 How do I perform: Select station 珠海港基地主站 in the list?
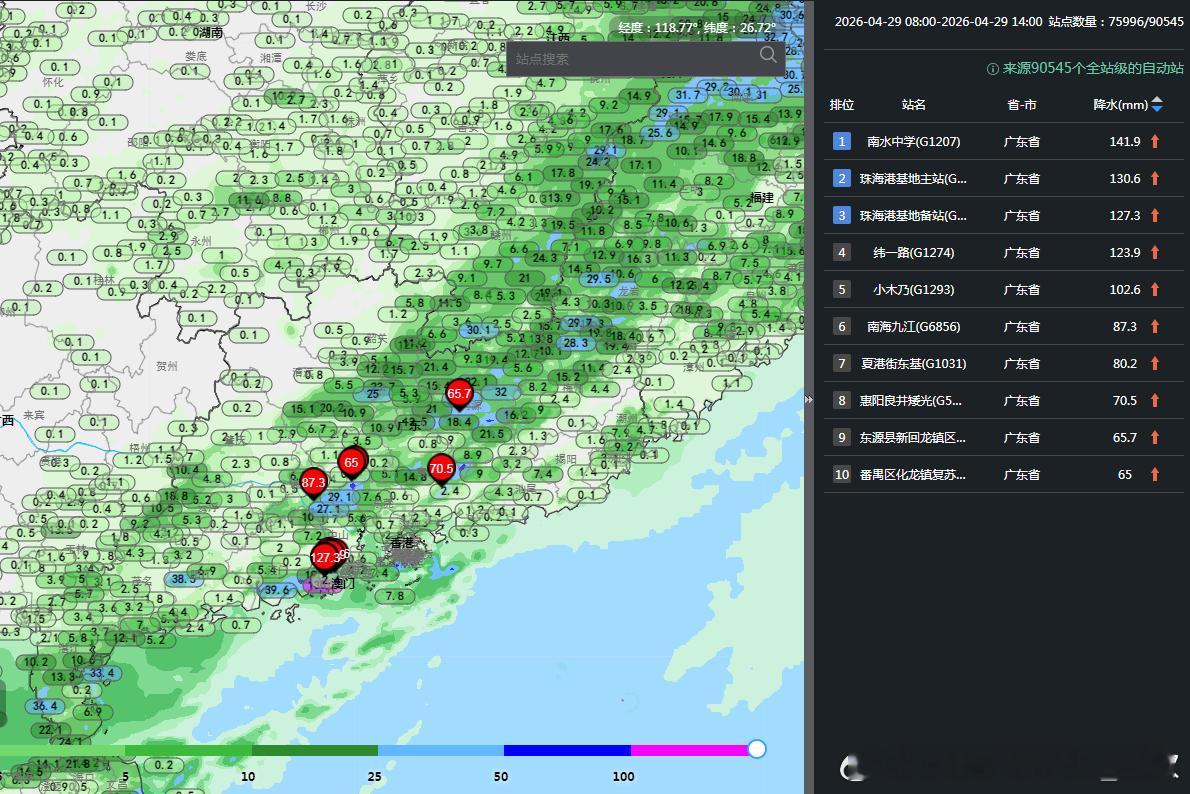coord(913,178)
